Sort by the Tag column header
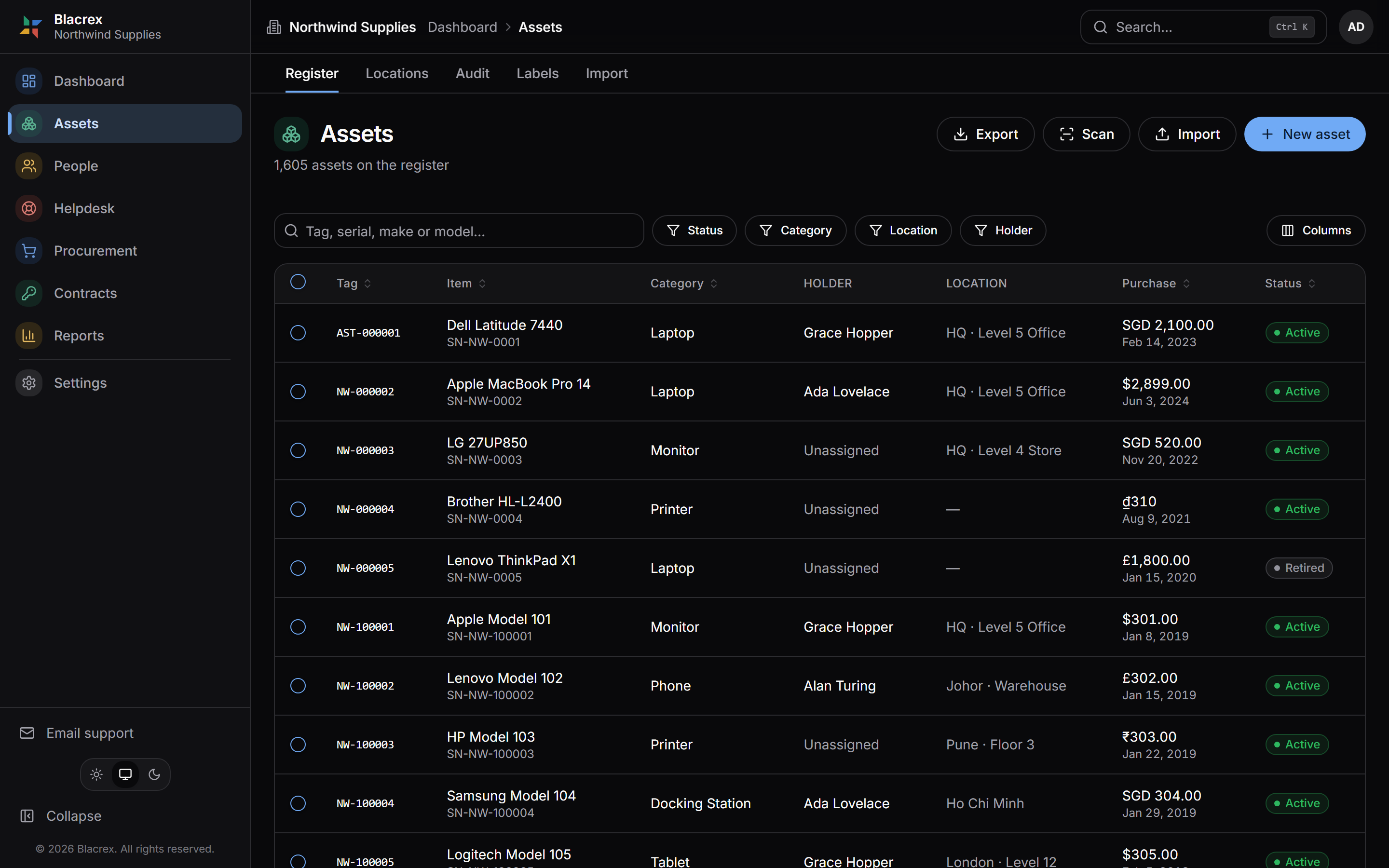This screenshot has width=1389, height=868. [x=354, y=284]
